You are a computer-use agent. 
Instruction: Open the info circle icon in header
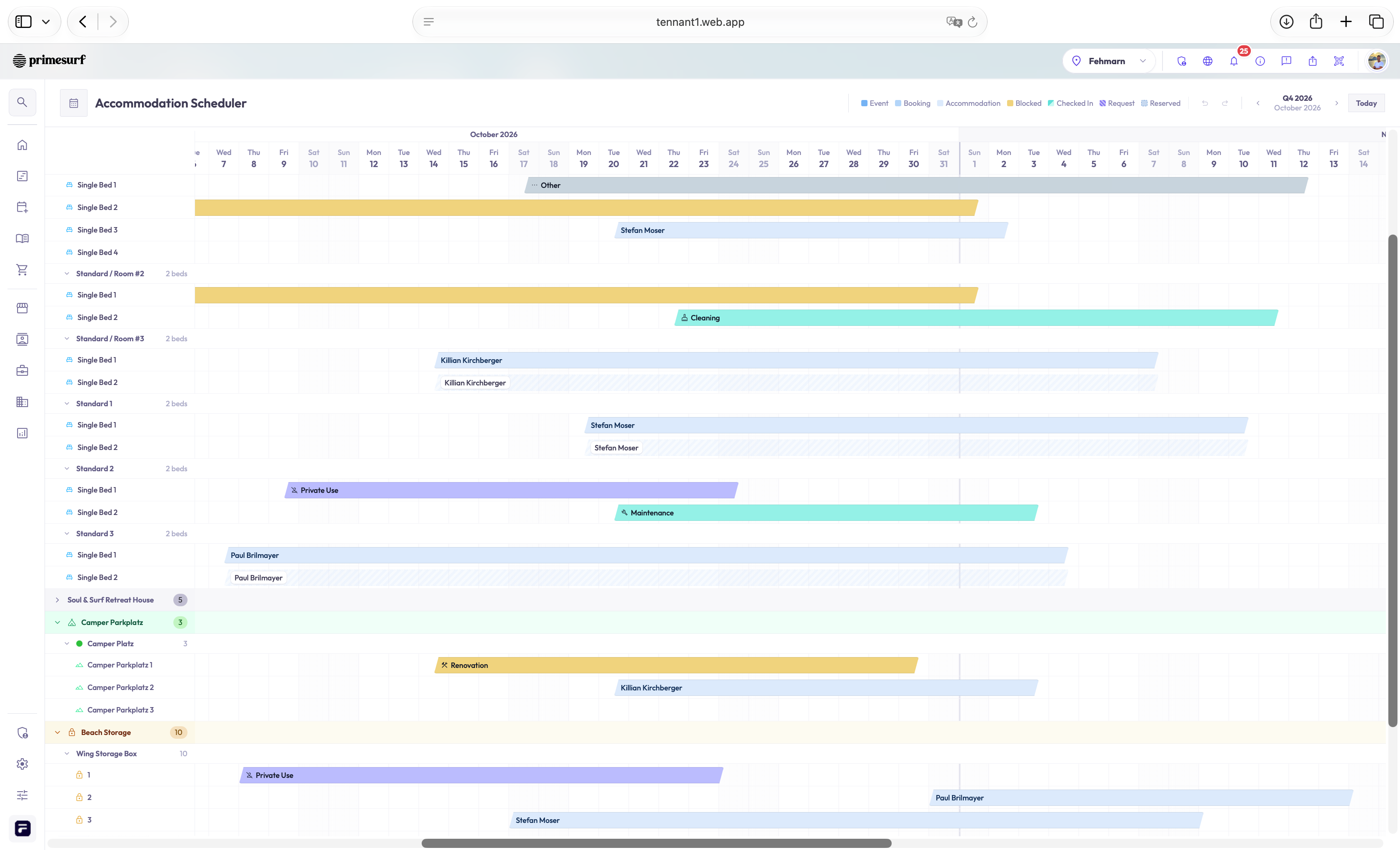(1260, 61)
